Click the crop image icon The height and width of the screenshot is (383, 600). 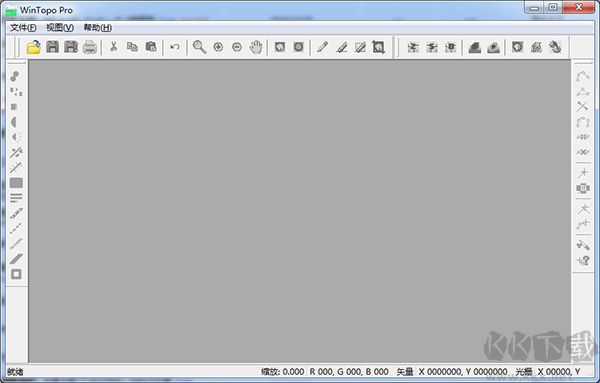378,47
